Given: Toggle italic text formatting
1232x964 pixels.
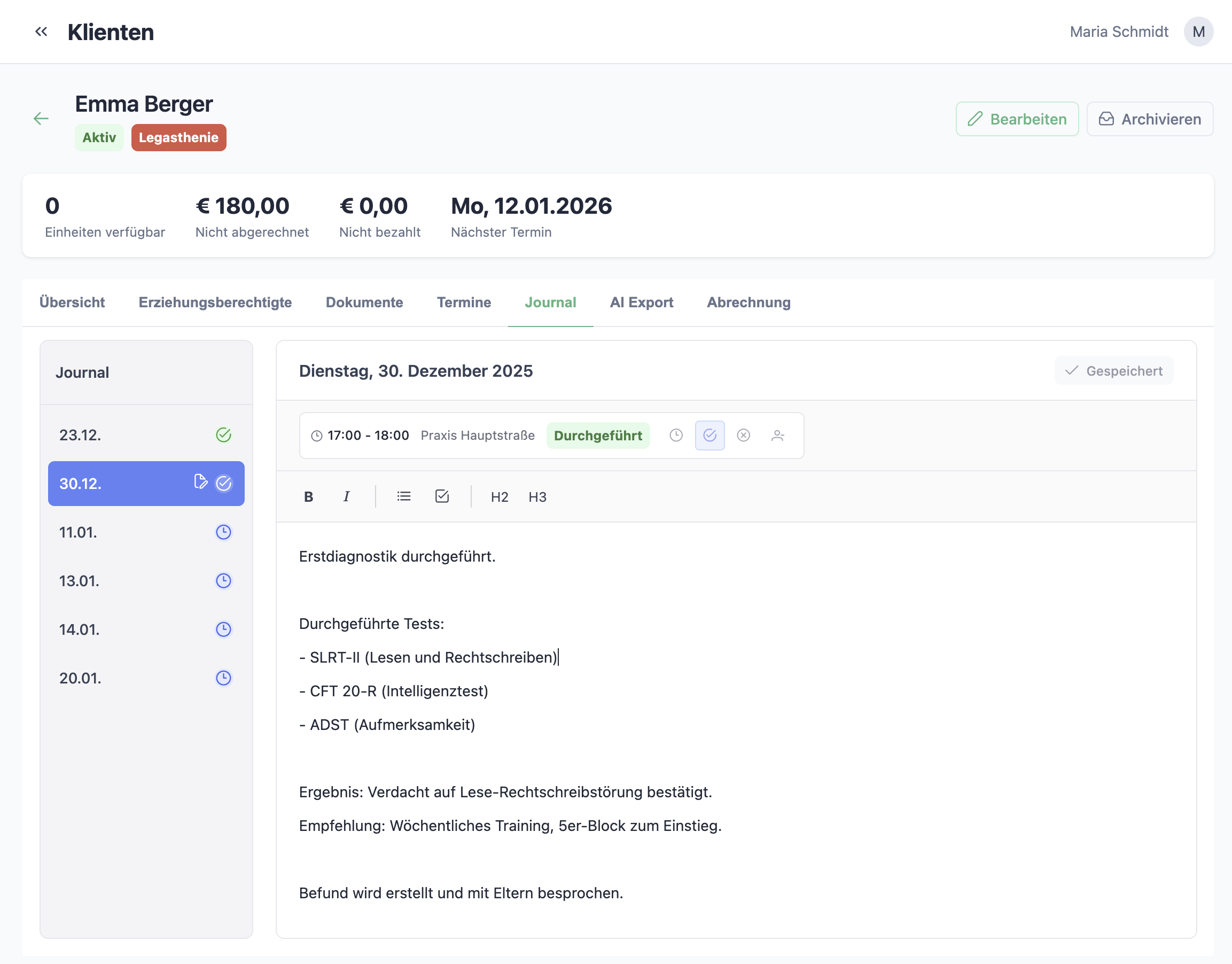Looking at the screenshot, I should pos(346,496).
